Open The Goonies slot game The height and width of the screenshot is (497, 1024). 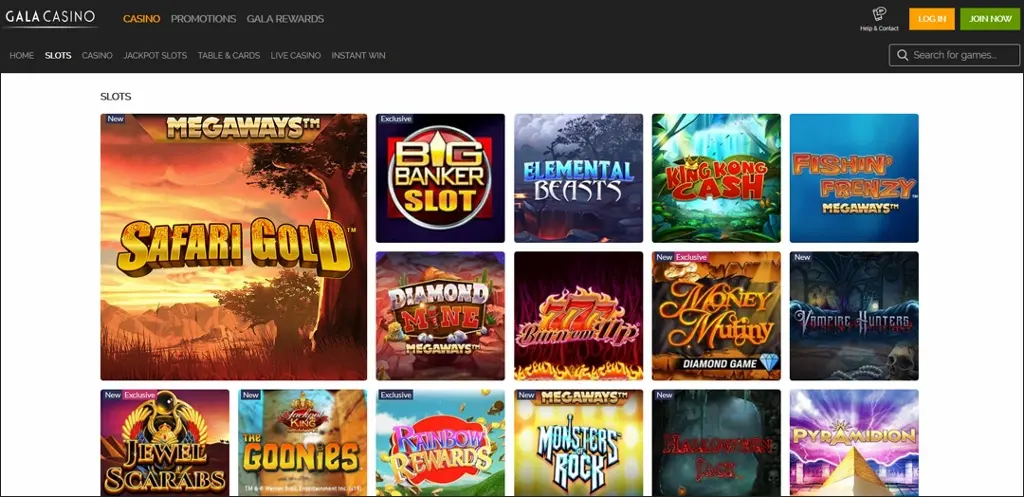click(302, 443)
